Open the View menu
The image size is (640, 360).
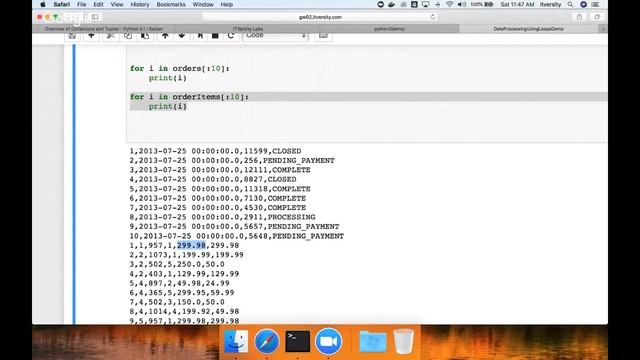pyautogui.click(x=117, y=4)
